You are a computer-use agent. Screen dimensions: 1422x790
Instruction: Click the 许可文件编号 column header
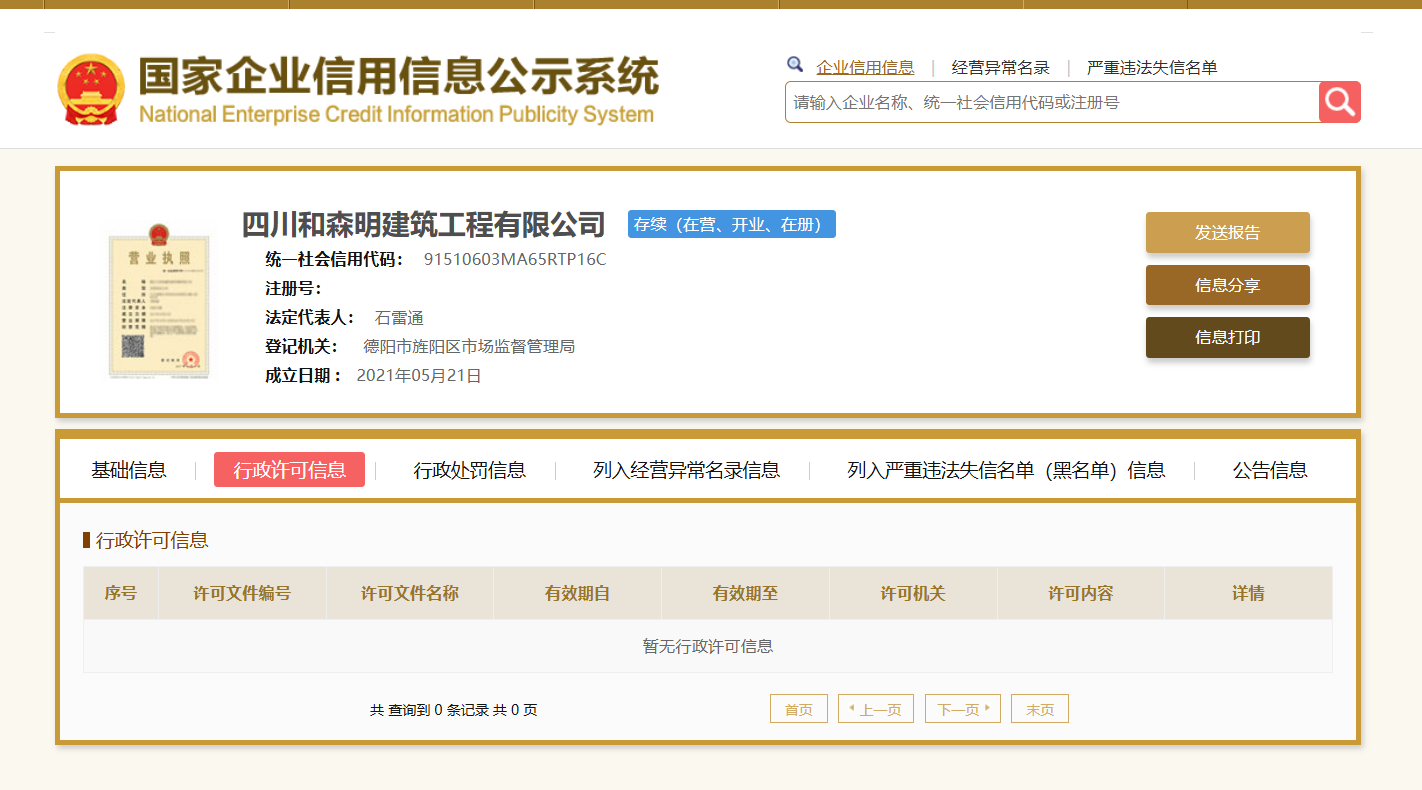pos(242,593)
